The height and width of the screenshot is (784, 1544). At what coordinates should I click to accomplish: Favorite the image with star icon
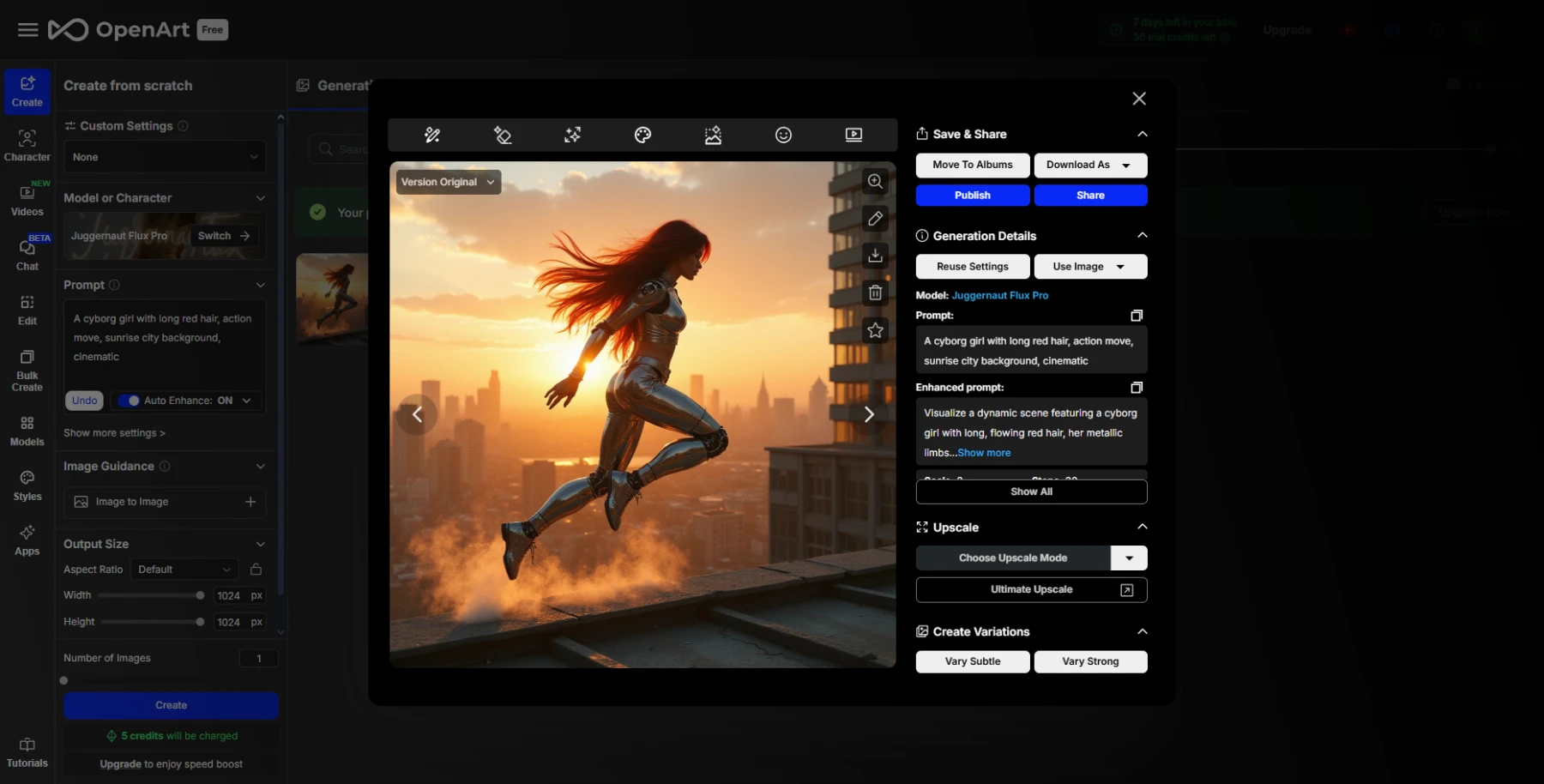coord(875,330)
